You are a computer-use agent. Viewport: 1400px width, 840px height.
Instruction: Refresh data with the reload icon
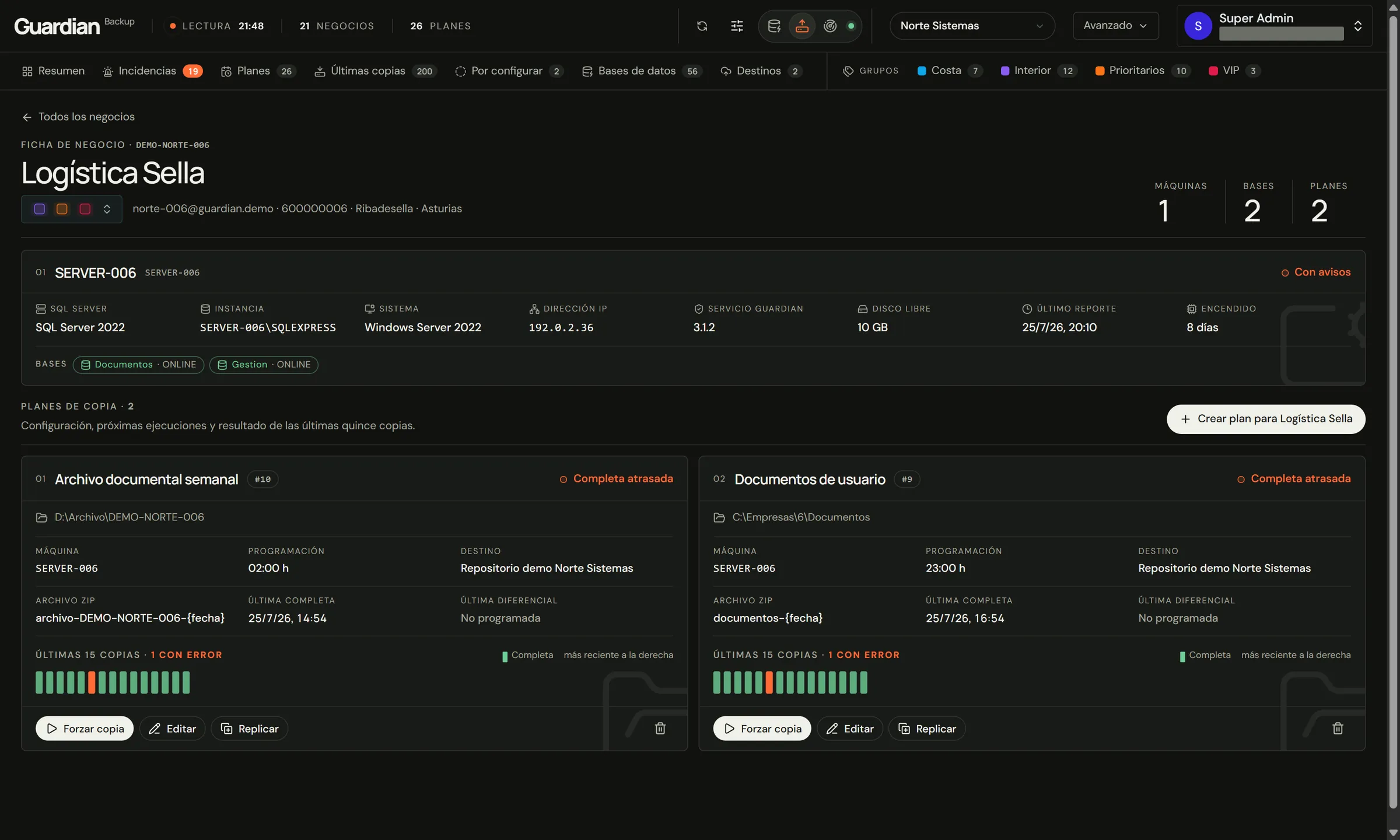(702, 26)
